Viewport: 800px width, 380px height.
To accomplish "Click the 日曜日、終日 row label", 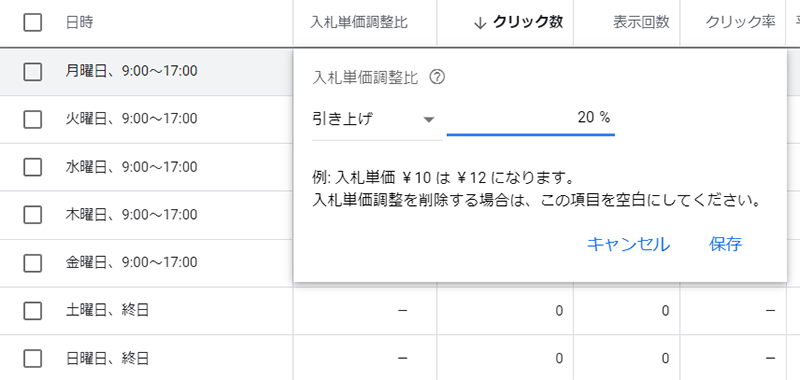I will (107, 358).
